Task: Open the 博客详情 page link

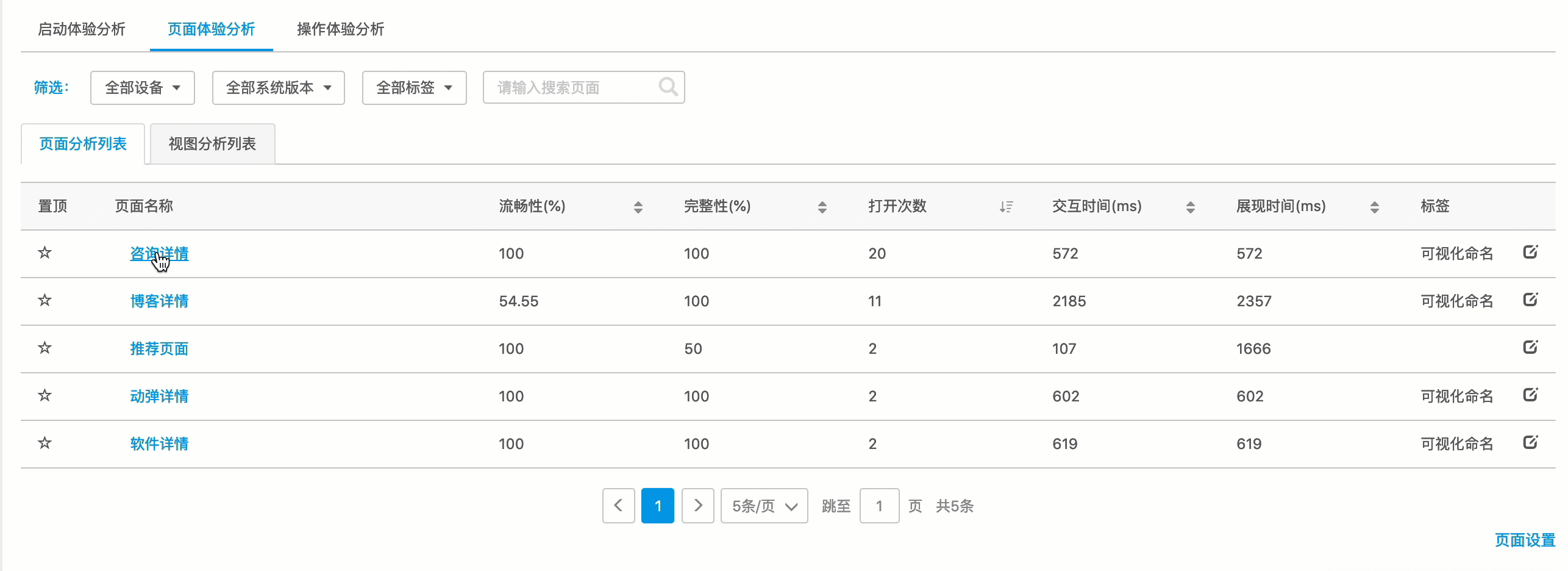Action: pos(159,301)
